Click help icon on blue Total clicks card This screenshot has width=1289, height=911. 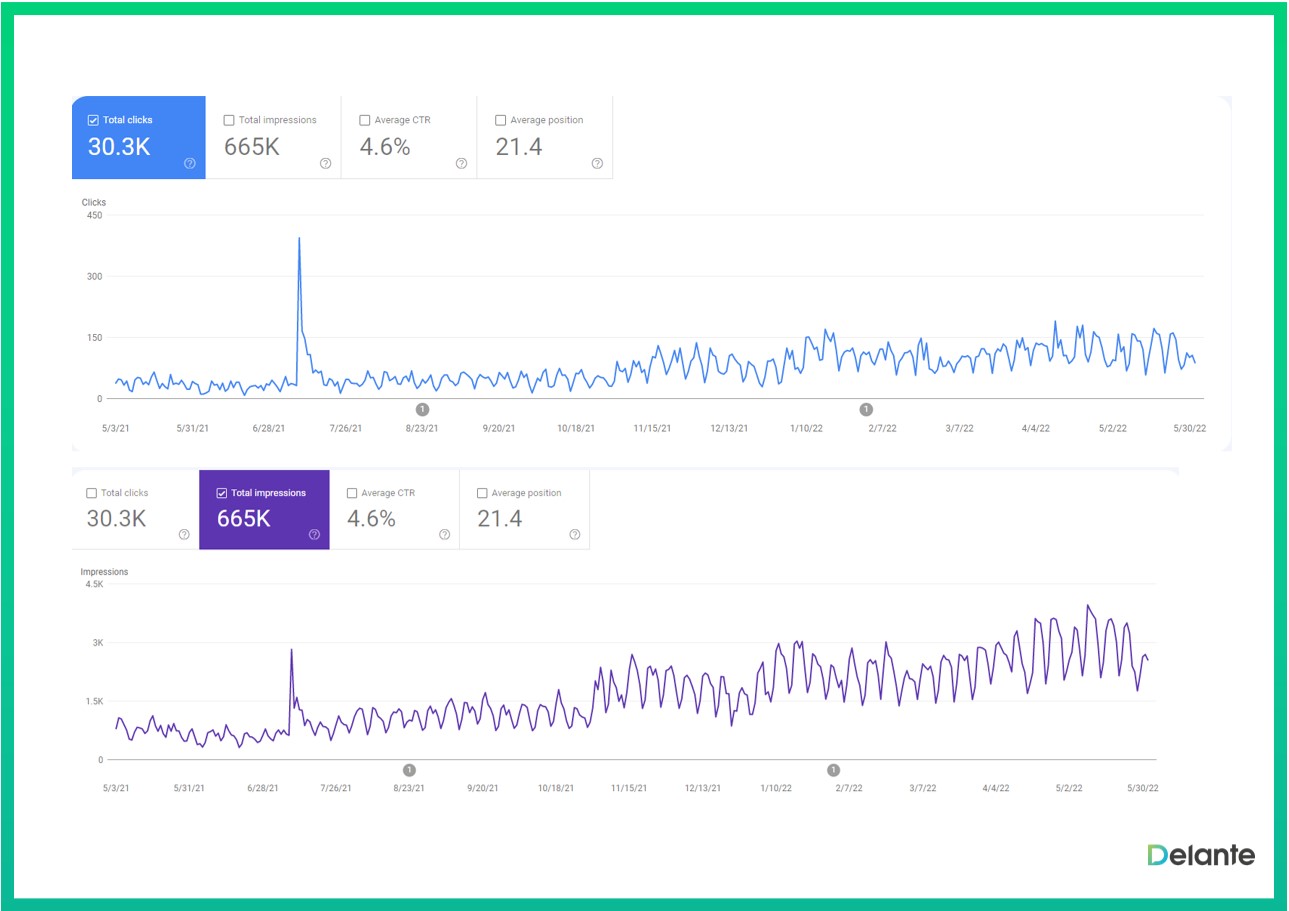point(190,164)
